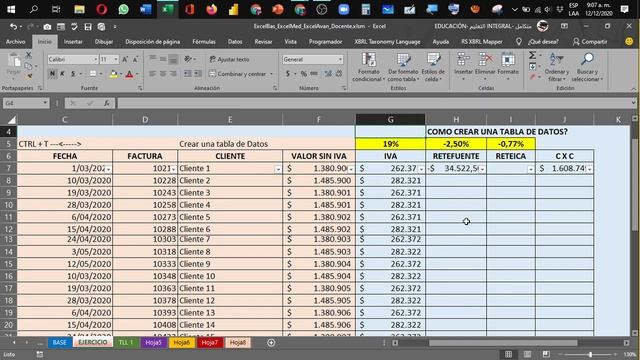The height and width of the screenshot is (360, 640).
Task: Add a new sheet with plus button
Action: pos(271,343)
